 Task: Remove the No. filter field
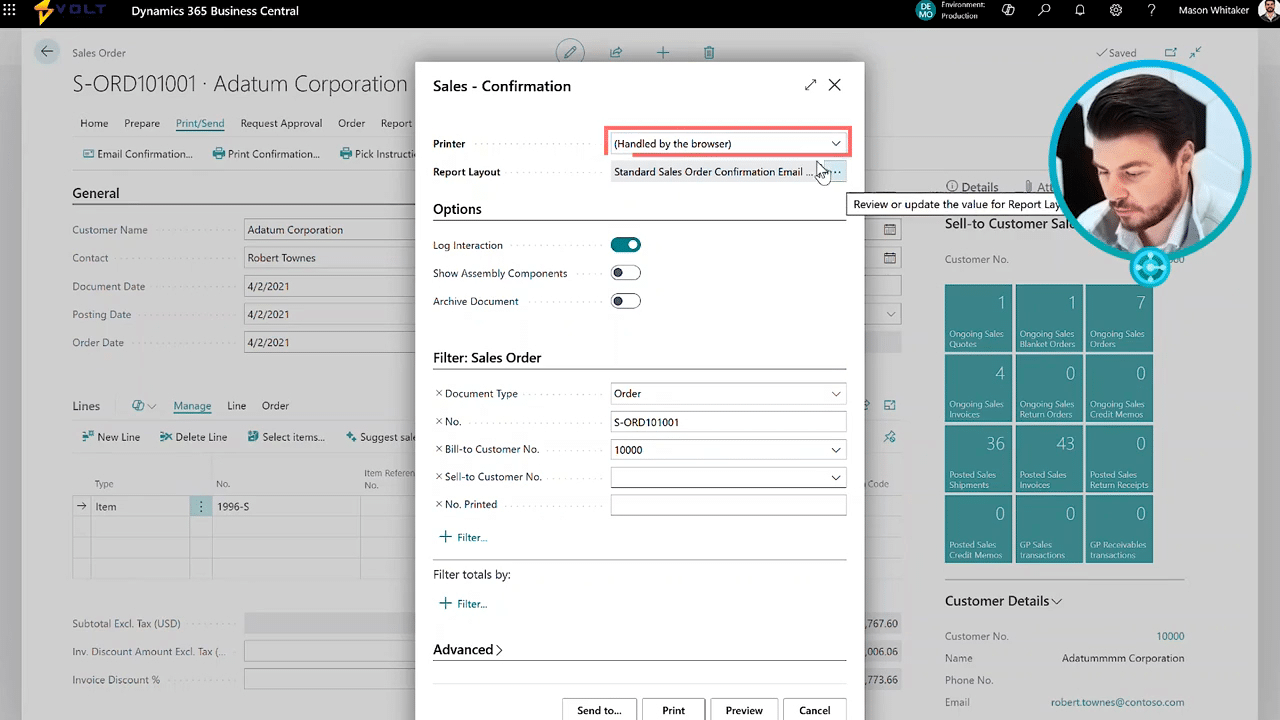coord(438,421)
